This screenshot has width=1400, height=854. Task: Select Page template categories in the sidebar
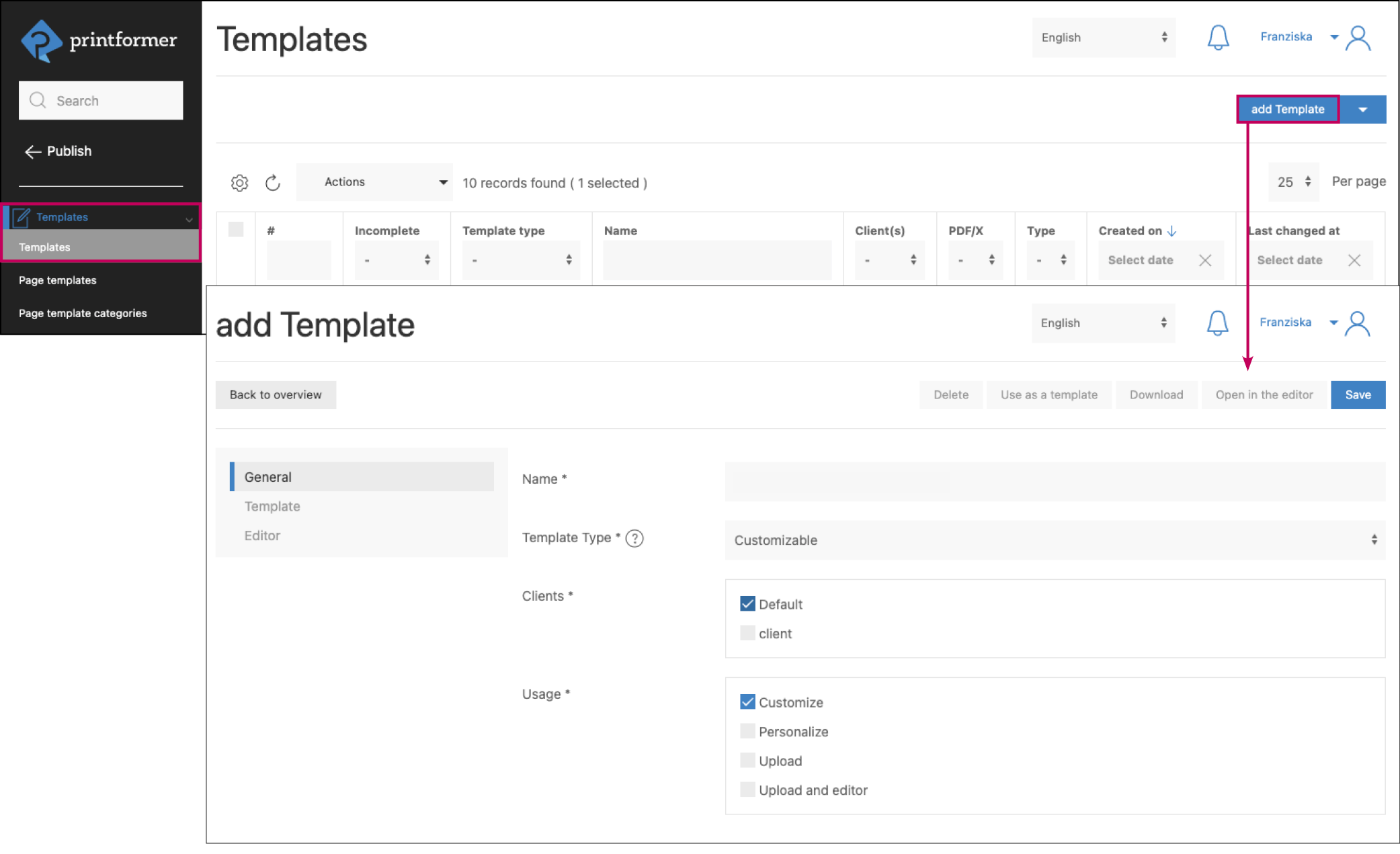coord(83,312)
